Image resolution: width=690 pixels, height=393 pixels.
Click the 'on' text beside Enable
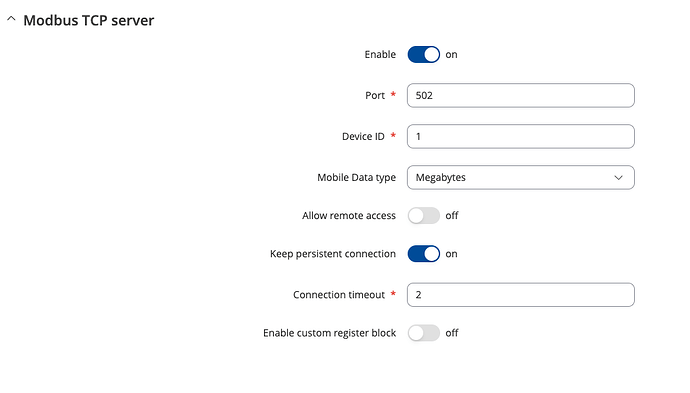pos(451,55)
